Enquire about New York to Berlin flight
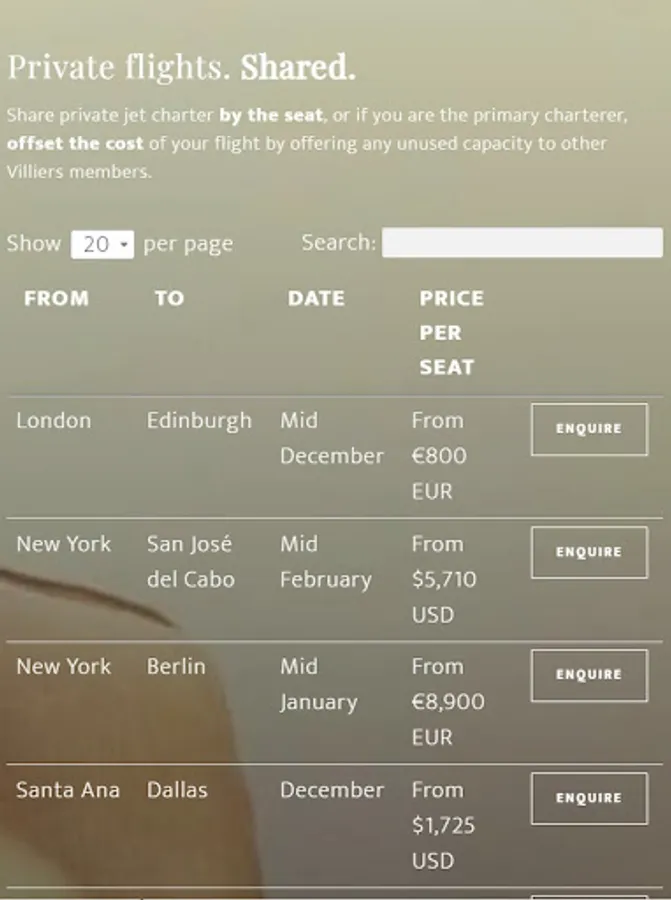The image size is (671, 900). 589,675
